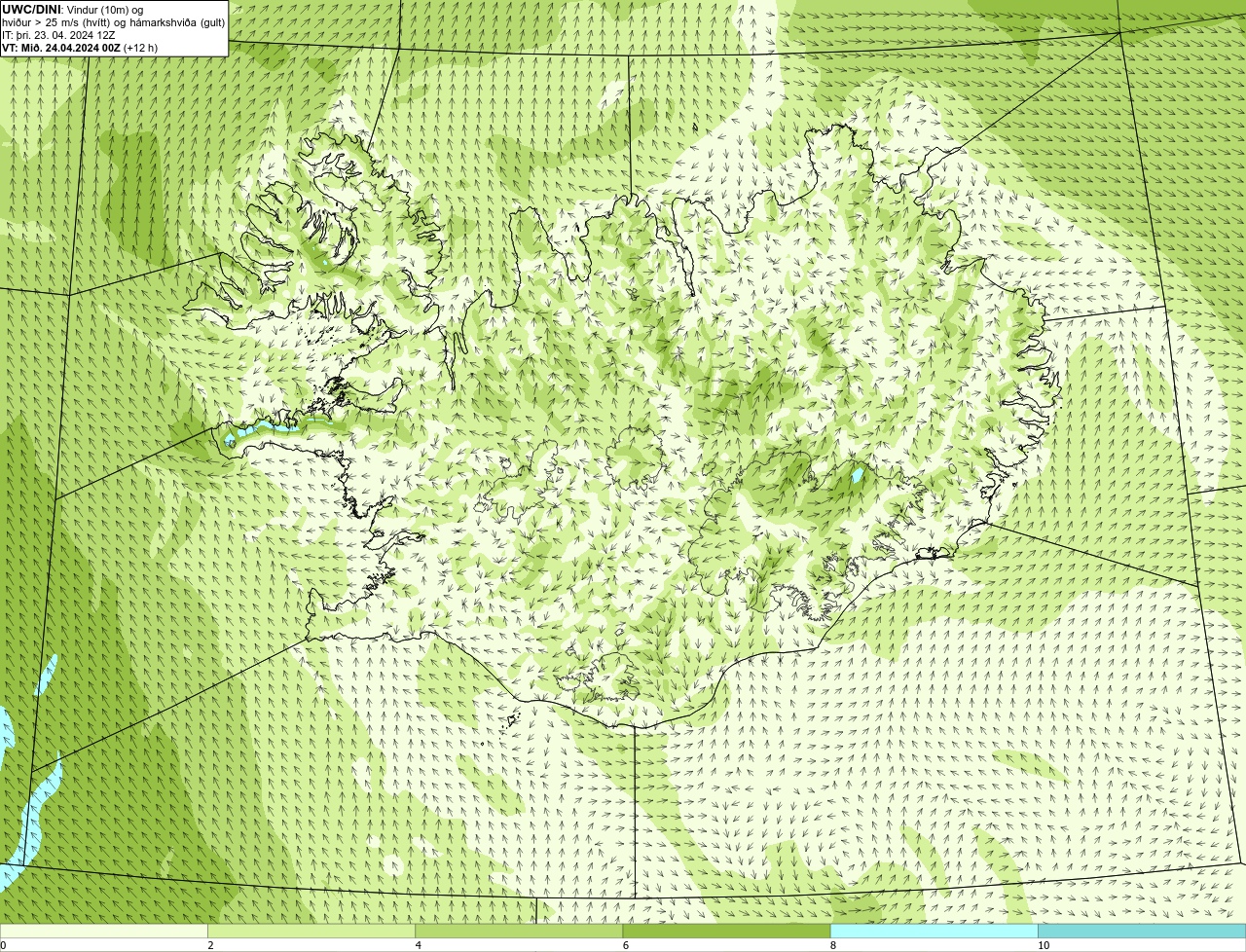The image size is (1246, 952).
Task: Click the '4' label on the color scale
Action: 419,945
